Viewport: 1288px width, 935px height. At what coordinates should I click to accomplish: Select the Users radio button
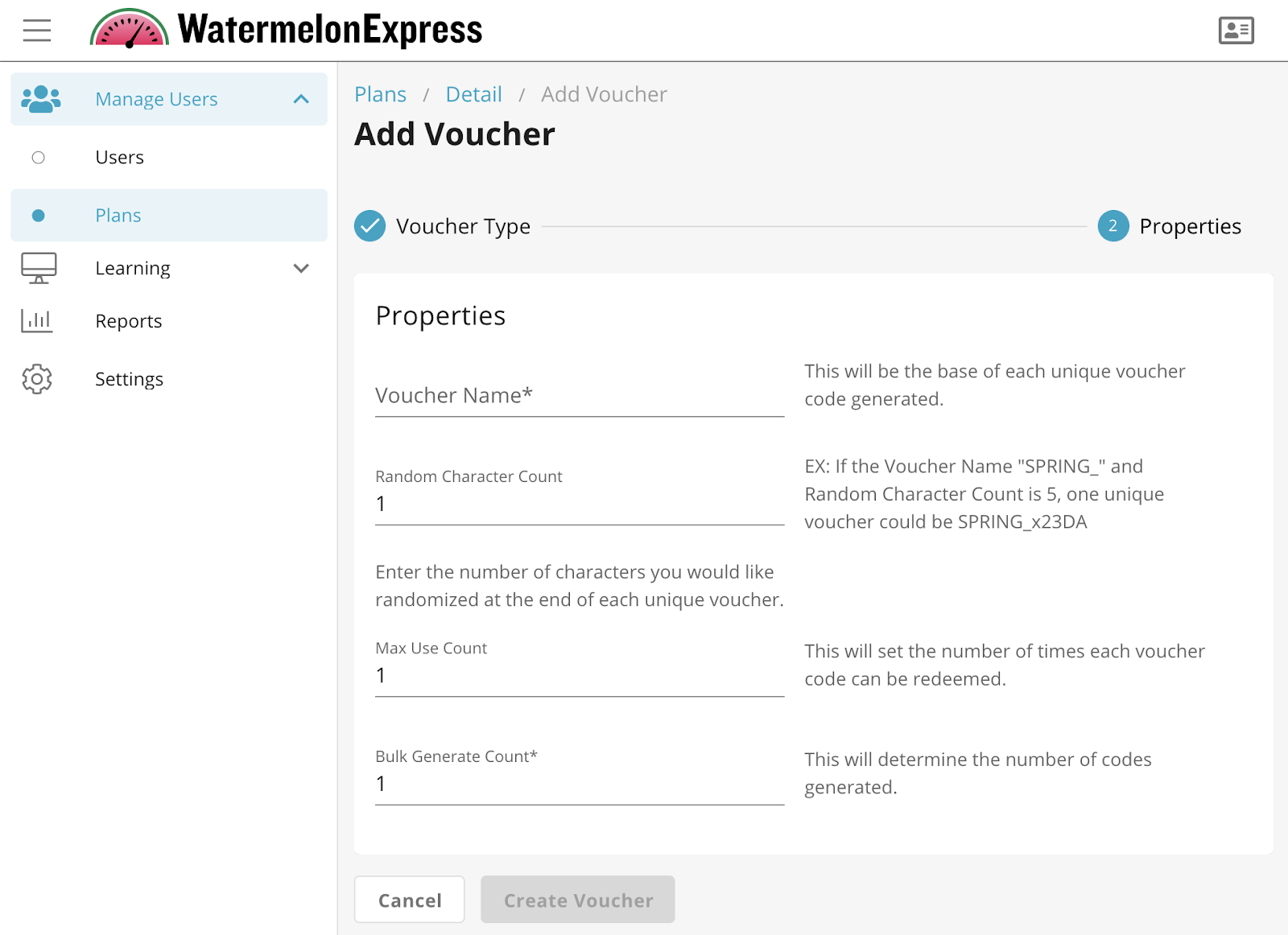coord(38,157)
